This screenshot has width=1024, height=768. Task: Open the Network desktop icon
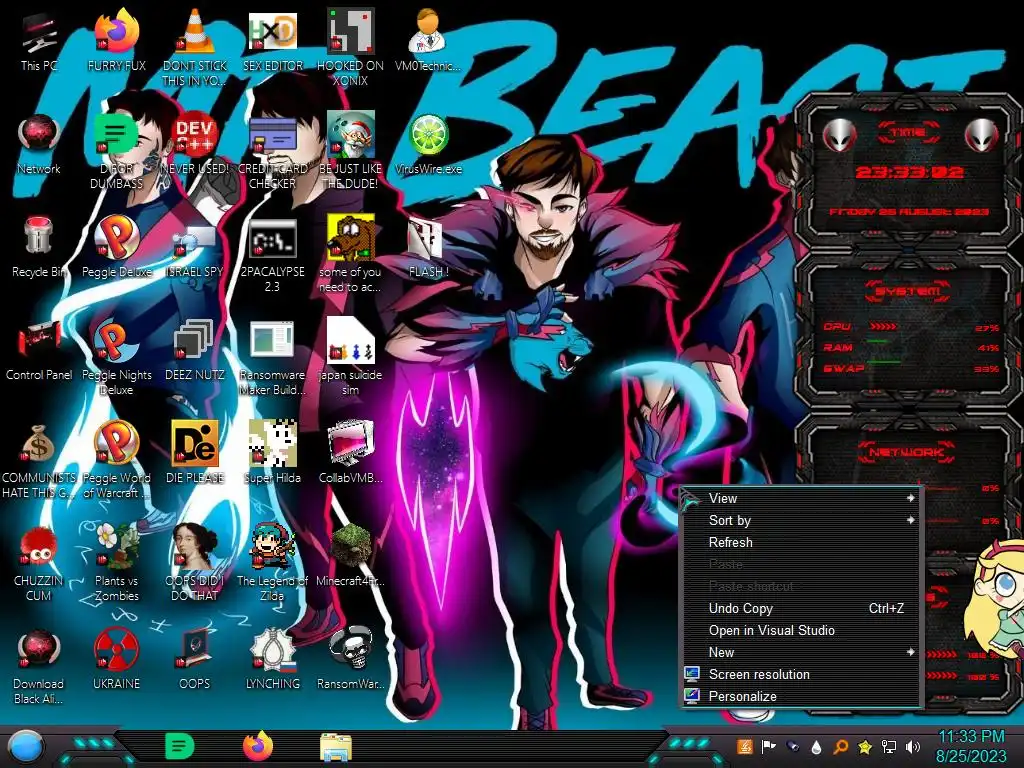click(x=39, y=144)
